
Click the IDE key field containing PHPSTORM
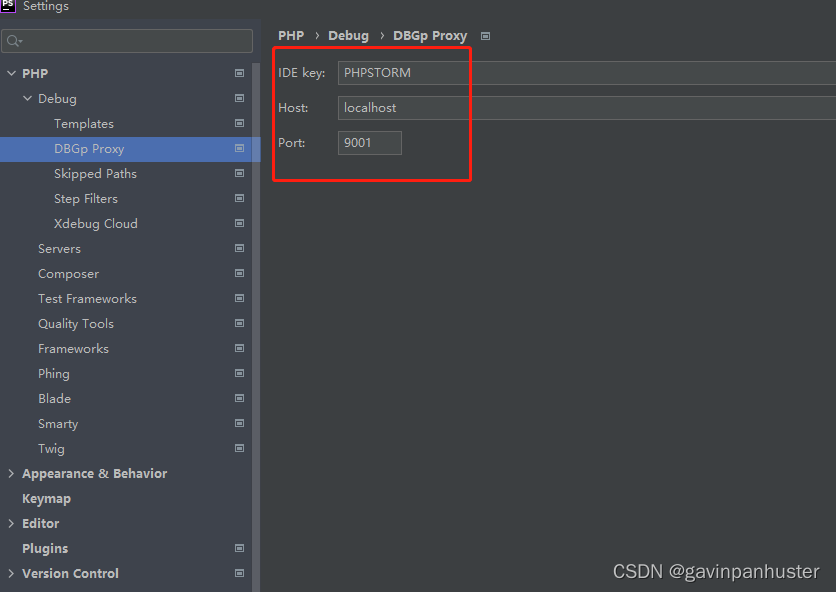coord(587,73)
